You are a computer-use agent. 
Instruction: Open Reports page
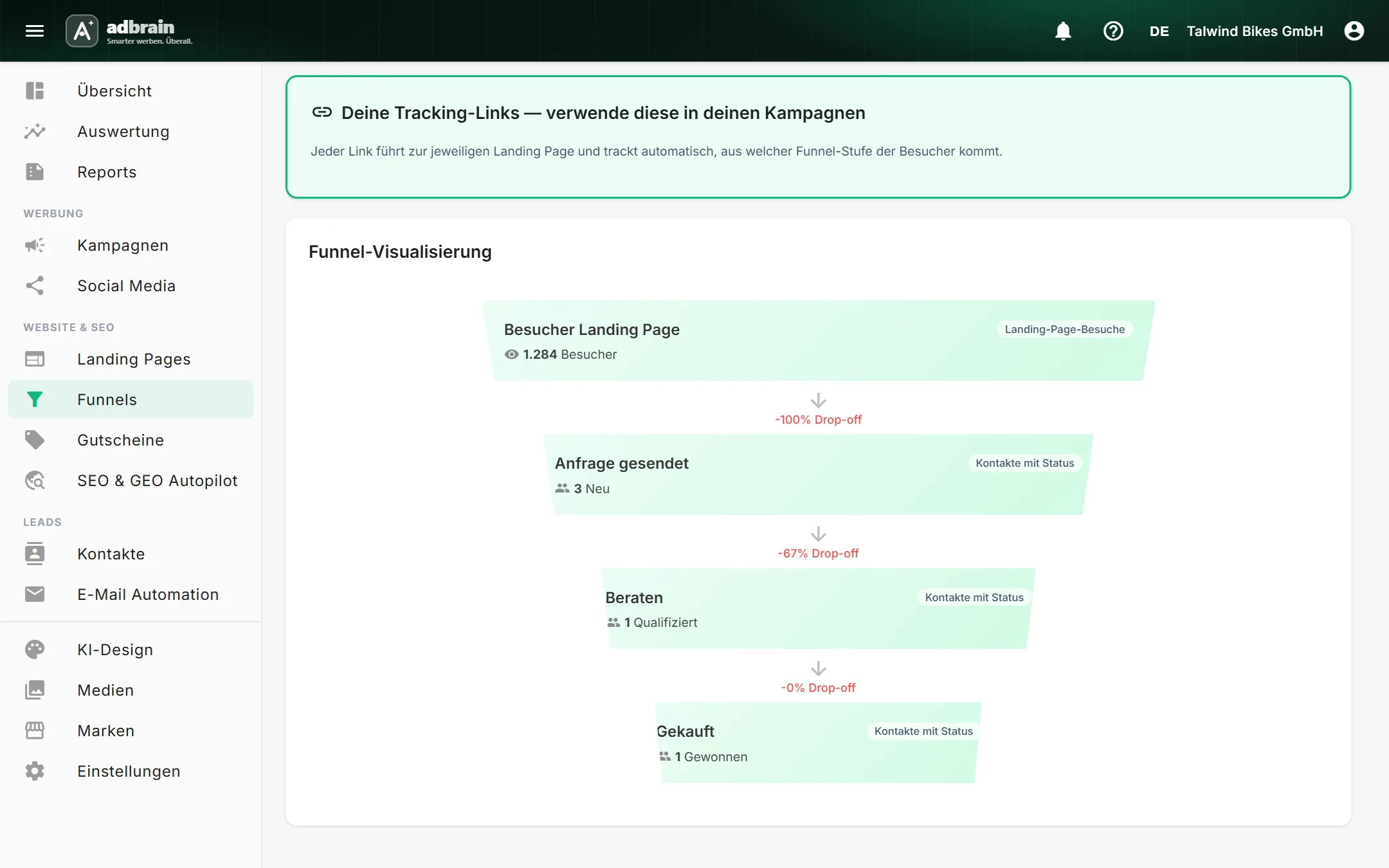pos(131,172)
